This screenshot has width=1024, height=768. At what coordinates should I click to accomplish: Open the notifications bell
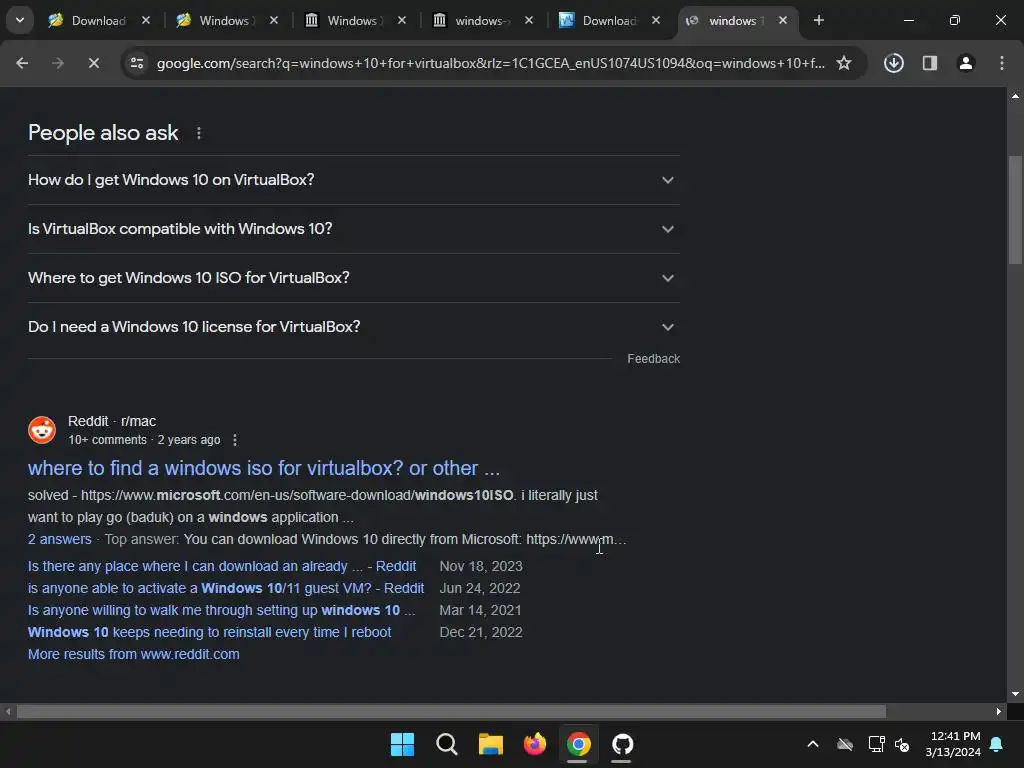click(x=997, y=744)
